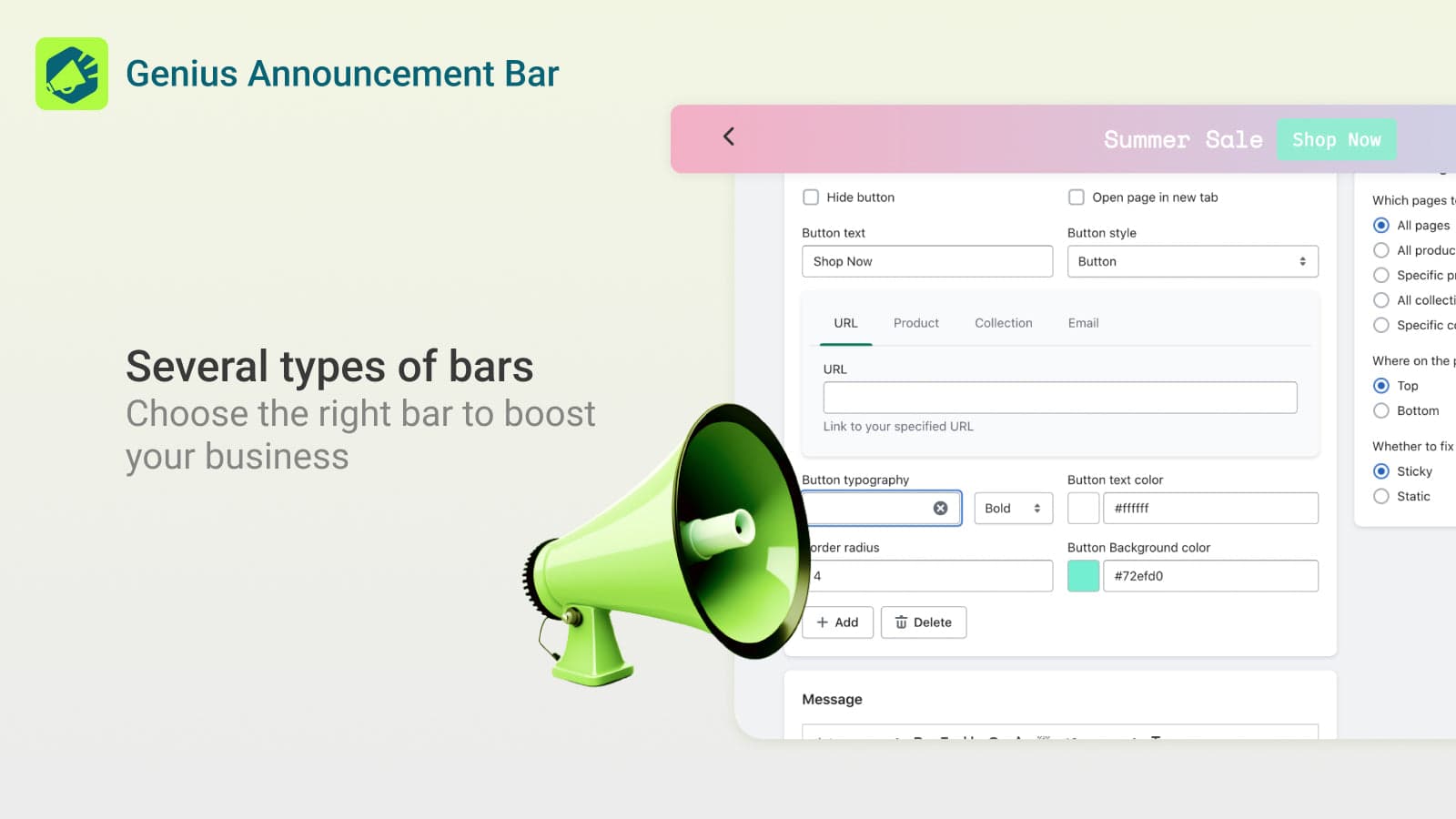Check Open page in new tab
Viewport: 1456px width, 819px height.
[x=1077, y=197]
